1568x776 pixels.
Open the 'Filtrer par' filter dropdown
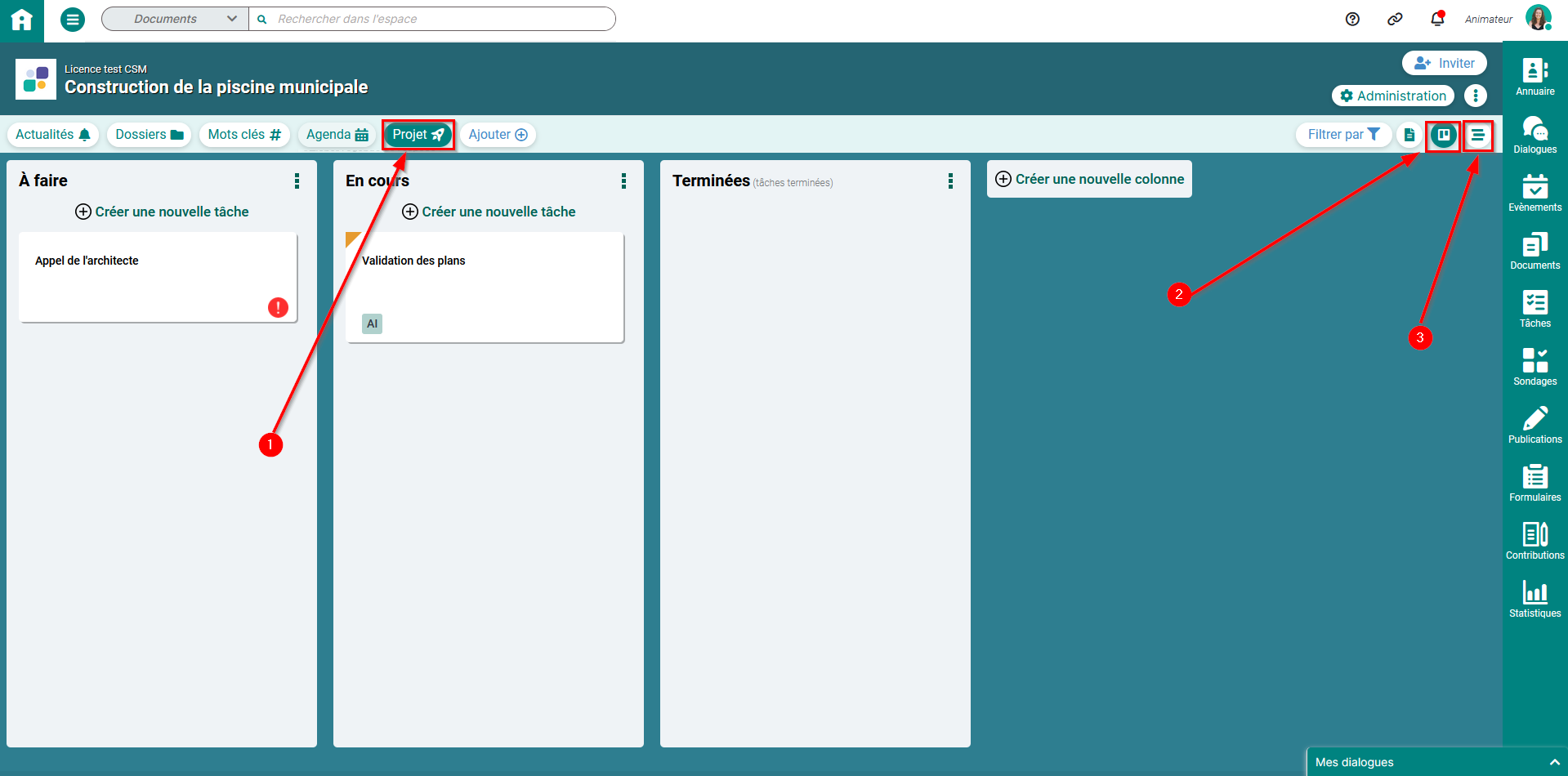coord(1343,135)
